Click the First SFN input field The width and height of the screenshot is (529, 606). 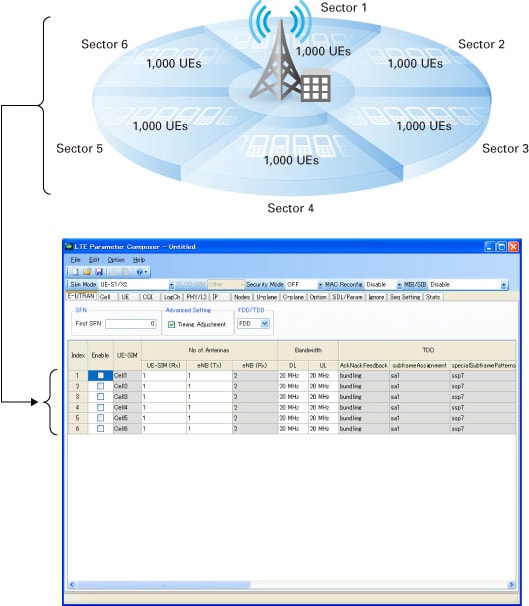[x=131, y=324]
